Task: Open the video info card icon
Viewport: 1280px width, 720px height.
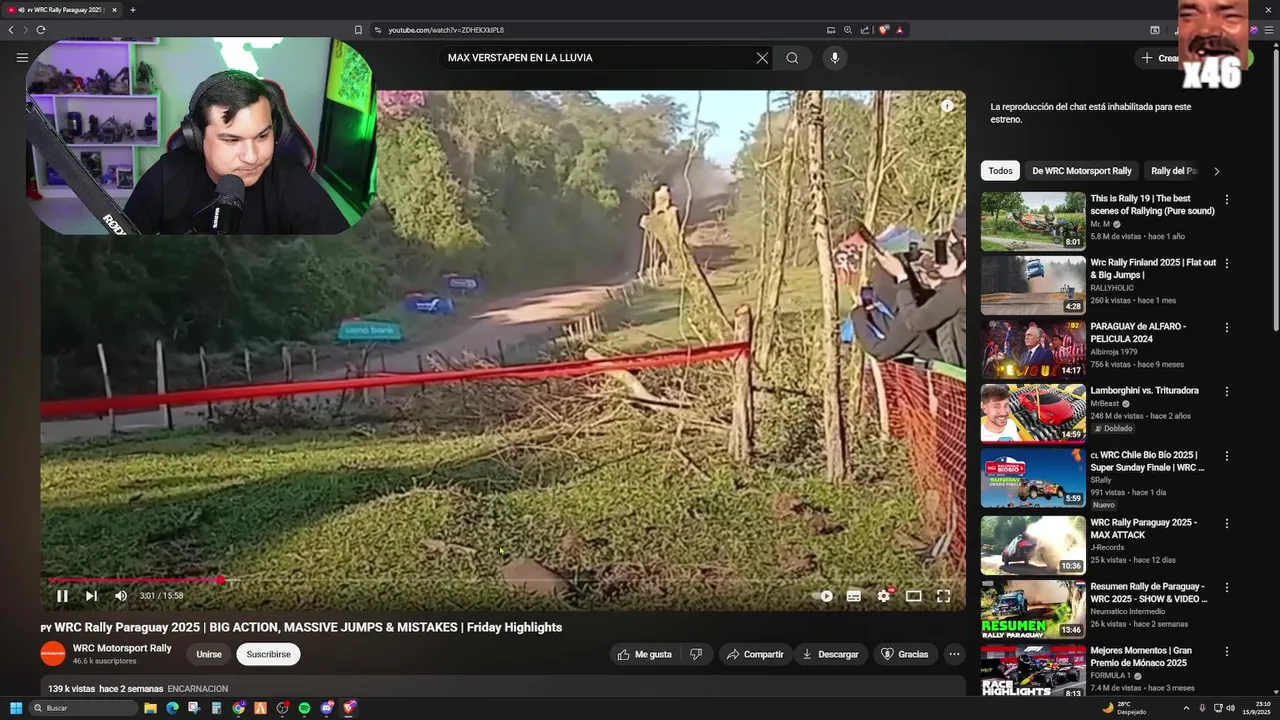Action: [x=947, y=106]
